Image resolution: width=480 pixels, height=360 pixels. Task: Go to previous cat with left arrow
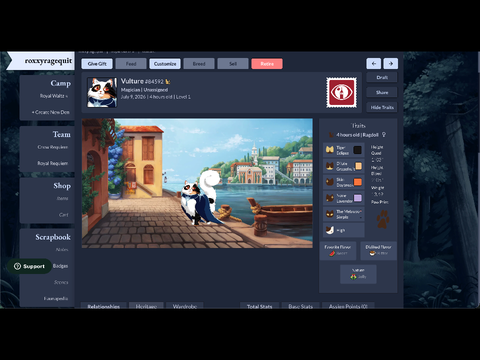(x=374, y=63)
